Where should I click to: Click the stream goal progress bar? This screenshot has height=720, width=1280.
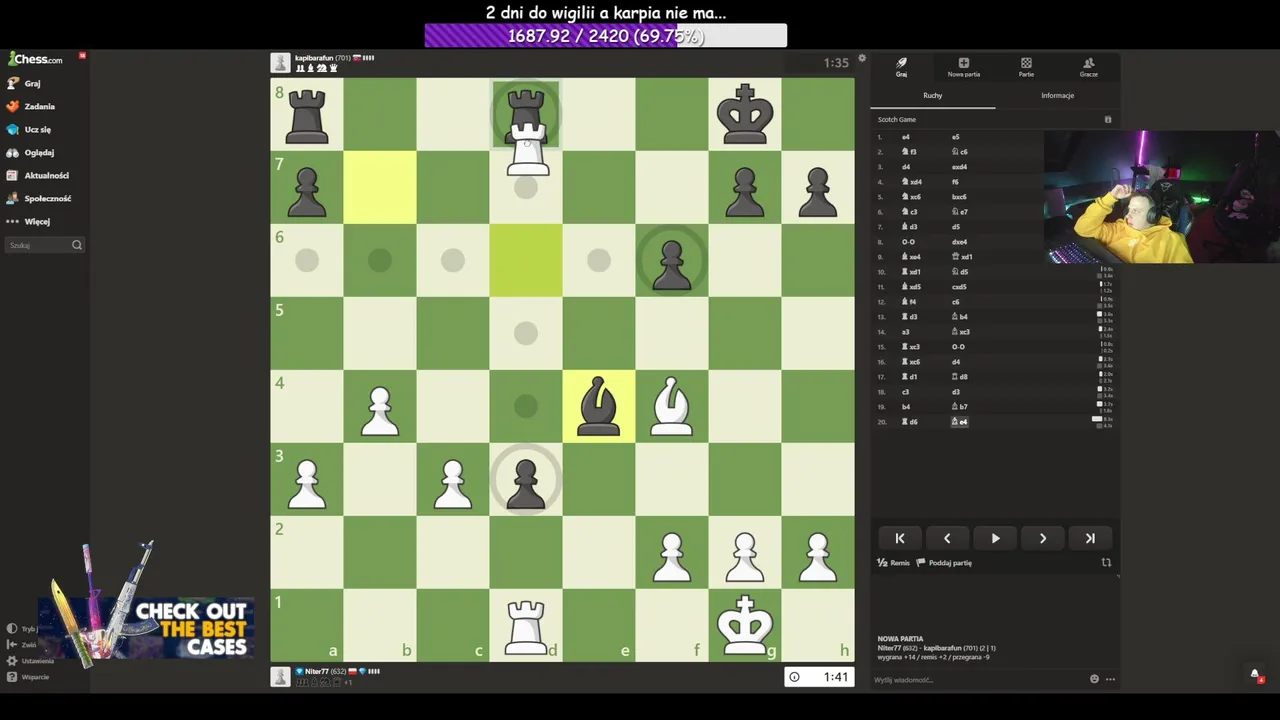click(606, 36)
